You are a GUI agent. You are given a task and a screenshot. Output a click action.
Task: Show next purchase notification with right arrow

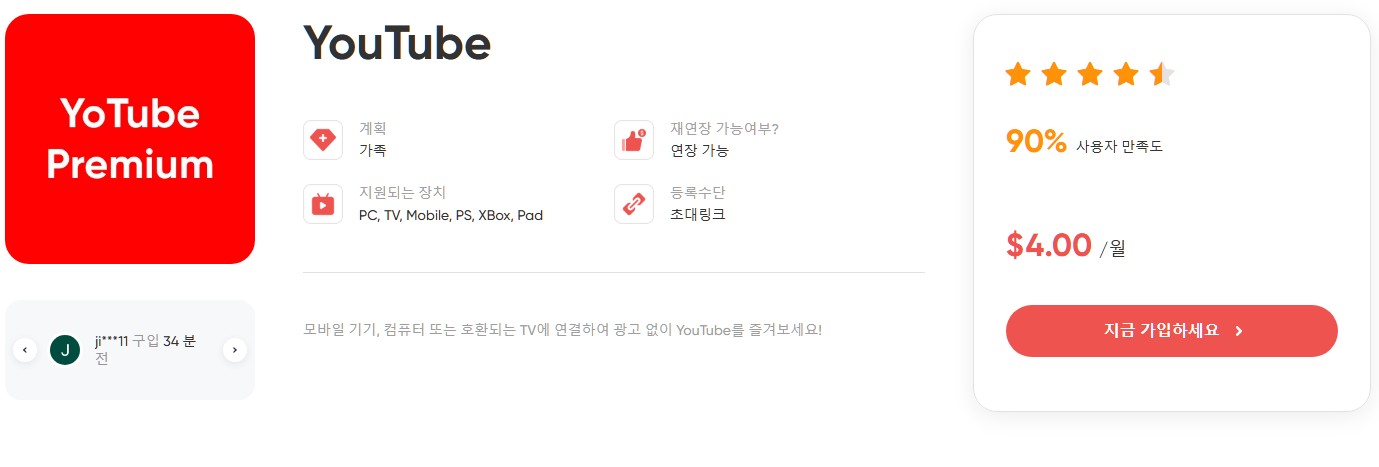pos(235,350)
